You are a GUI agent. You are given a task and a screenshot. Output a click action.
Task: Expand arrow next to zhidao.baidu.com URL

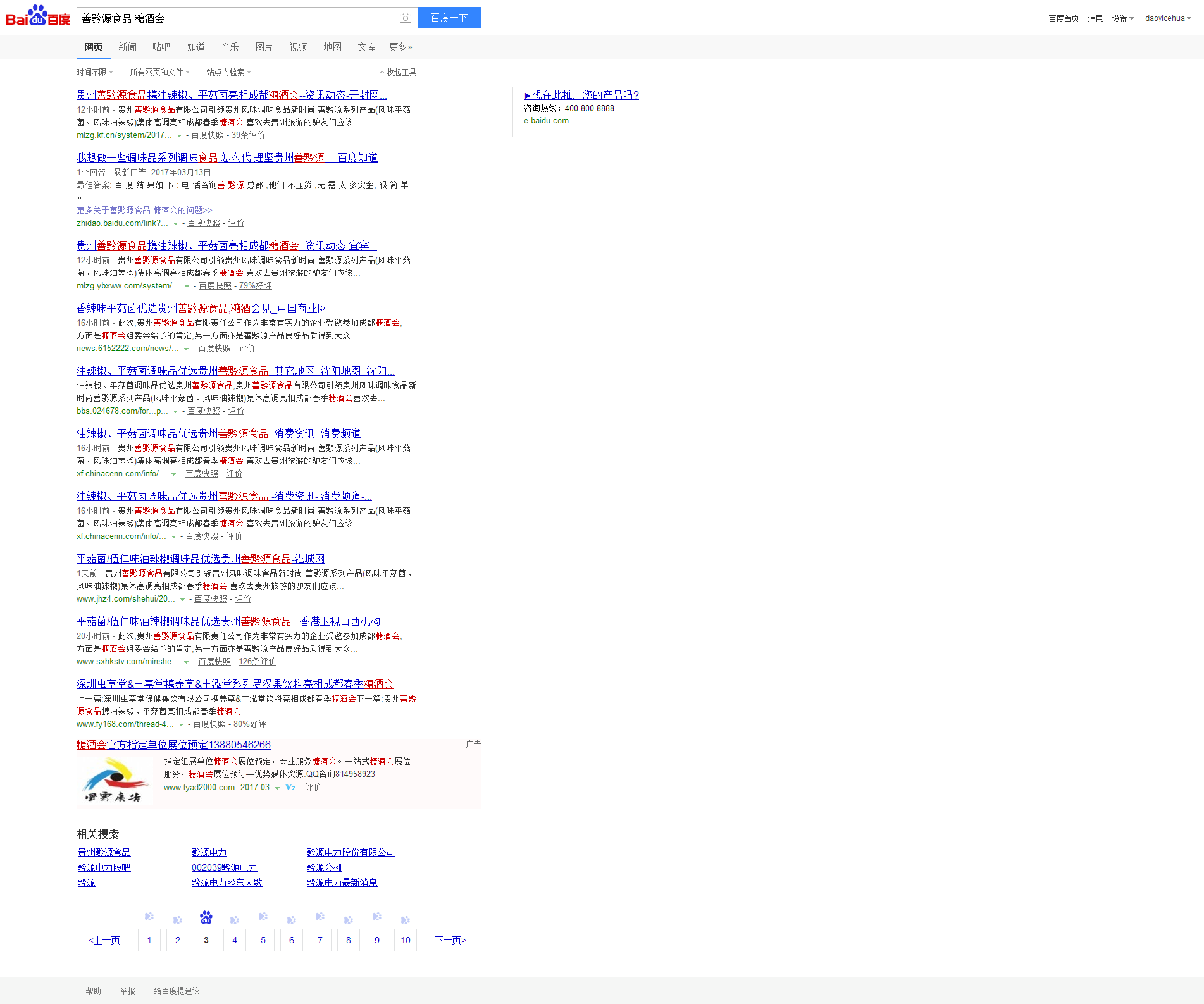pyautogui.click(x=175, y=224)
